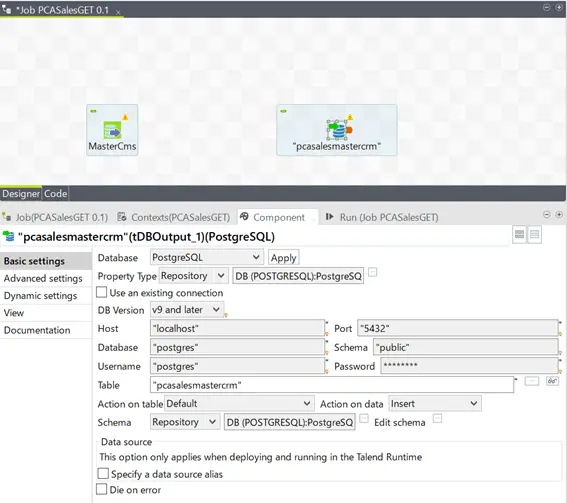567x503 pixels.
Task: Open Advanced settings section
Action: tap(43, 278)
